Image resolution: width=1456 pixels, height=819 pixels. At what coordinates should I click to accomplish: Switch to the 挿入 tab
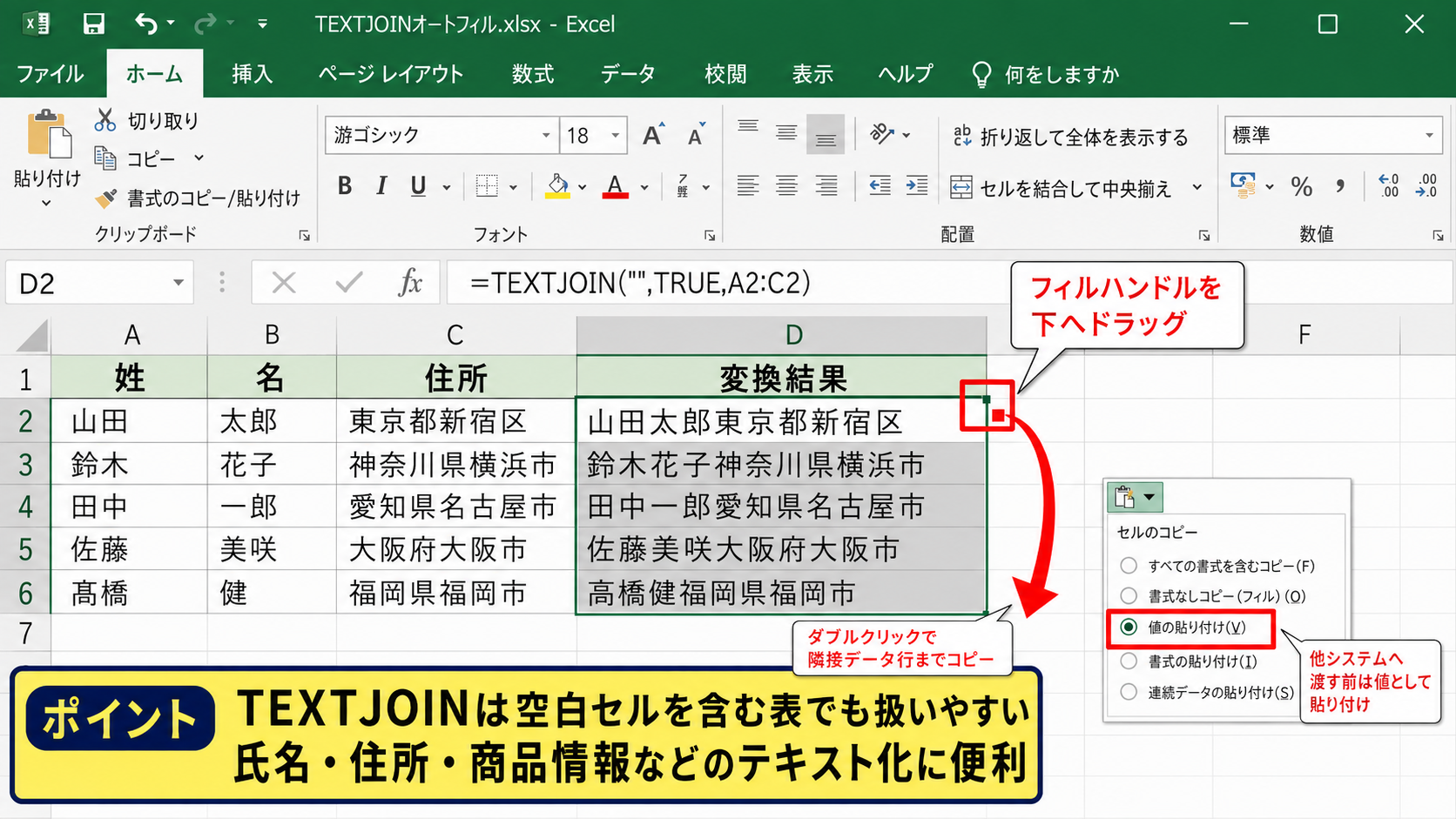click(x=253, y=74)
